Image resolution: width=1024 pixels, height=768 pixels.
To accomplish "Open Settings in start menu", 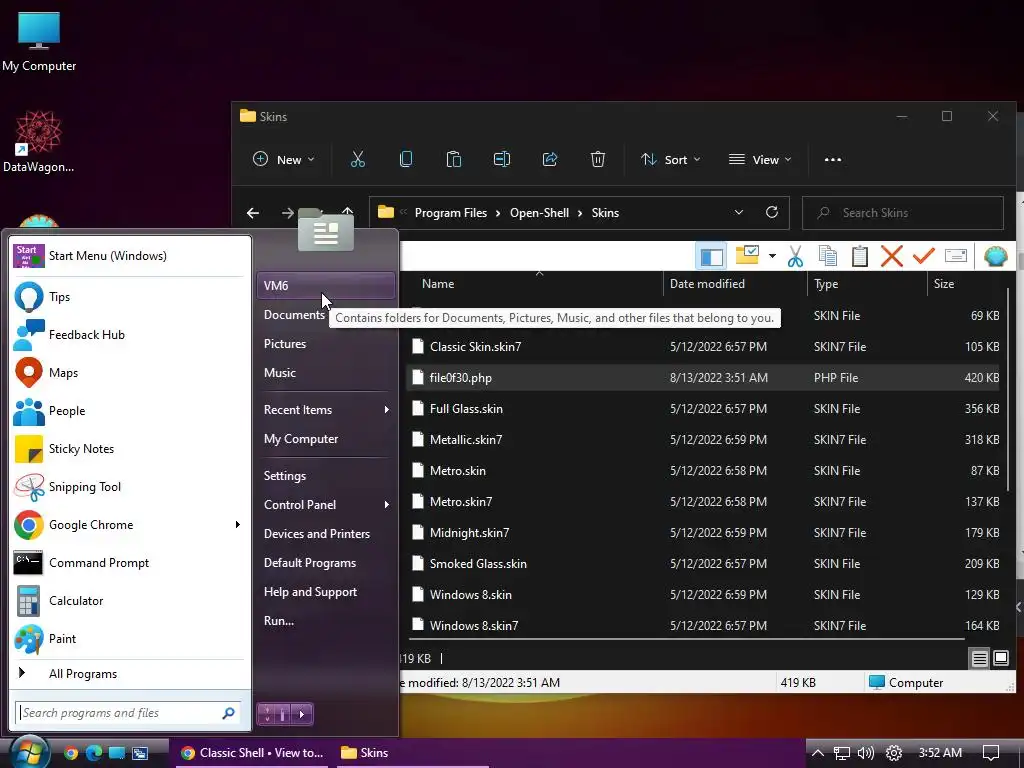I will pos(326,475).
